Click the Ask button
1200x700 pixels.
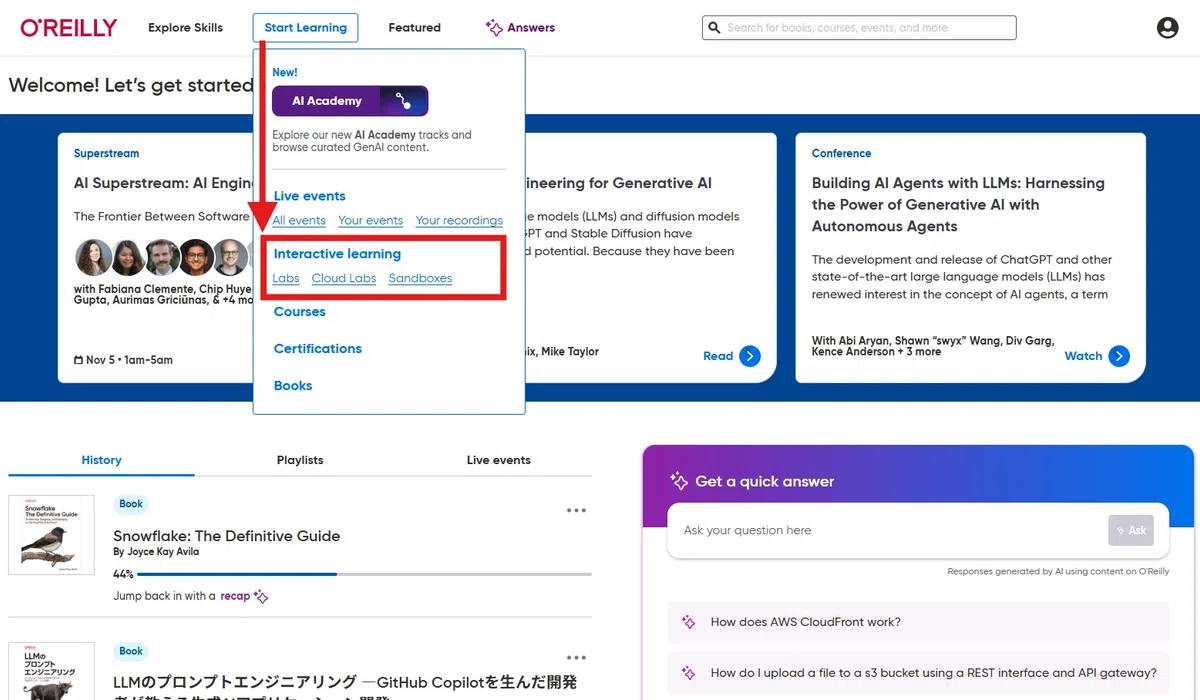coord(1131,530)
